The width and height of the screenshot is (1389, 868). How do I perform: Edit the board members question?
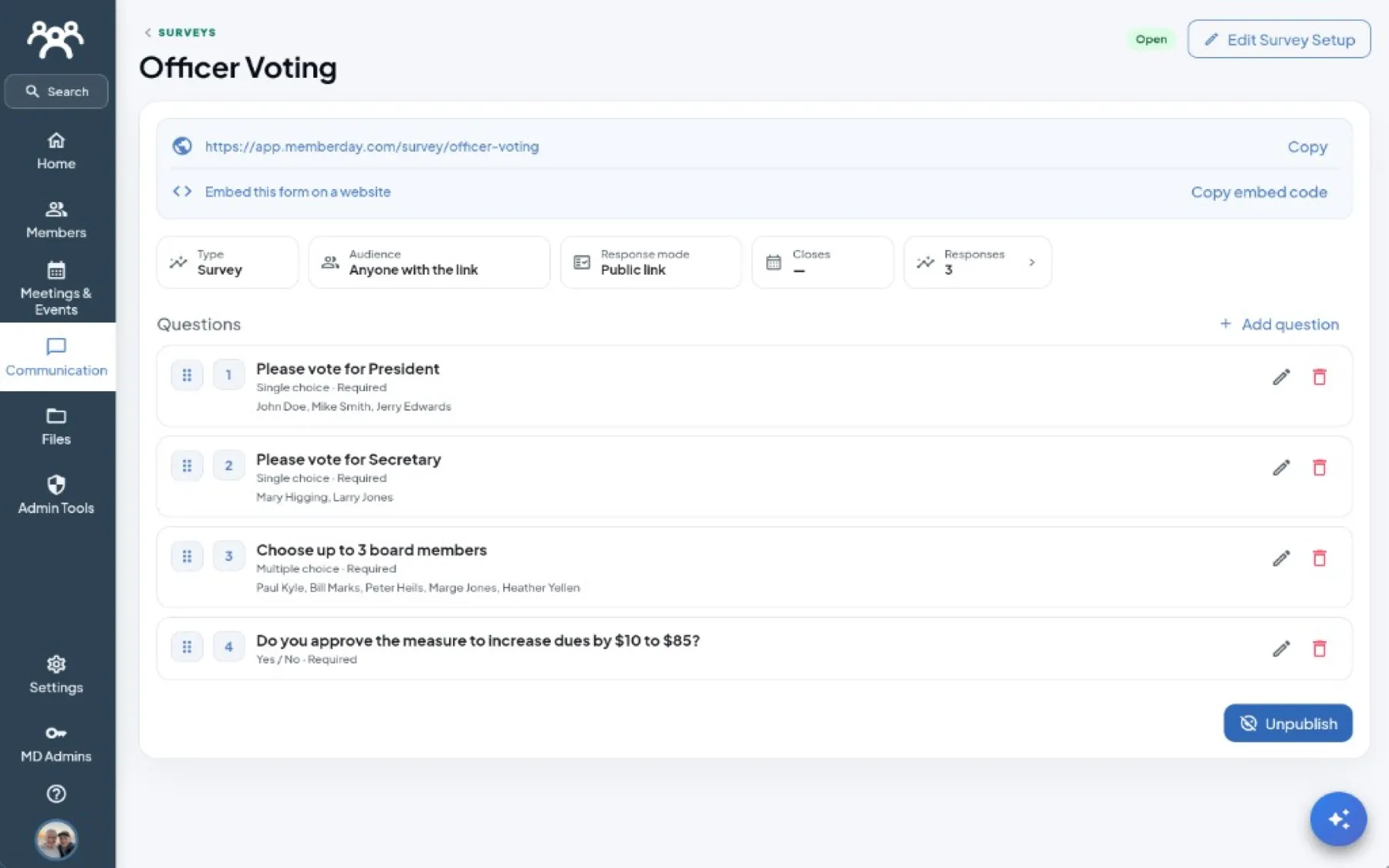point(1281,559)
